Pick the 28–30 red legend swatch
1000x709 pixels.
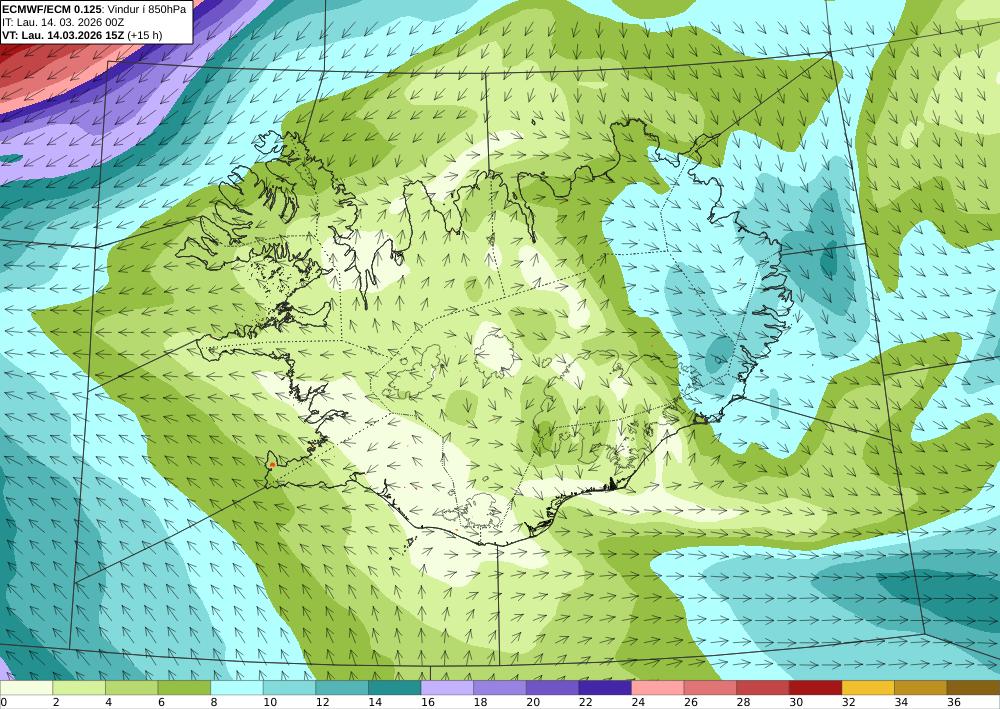pos(763,688)
